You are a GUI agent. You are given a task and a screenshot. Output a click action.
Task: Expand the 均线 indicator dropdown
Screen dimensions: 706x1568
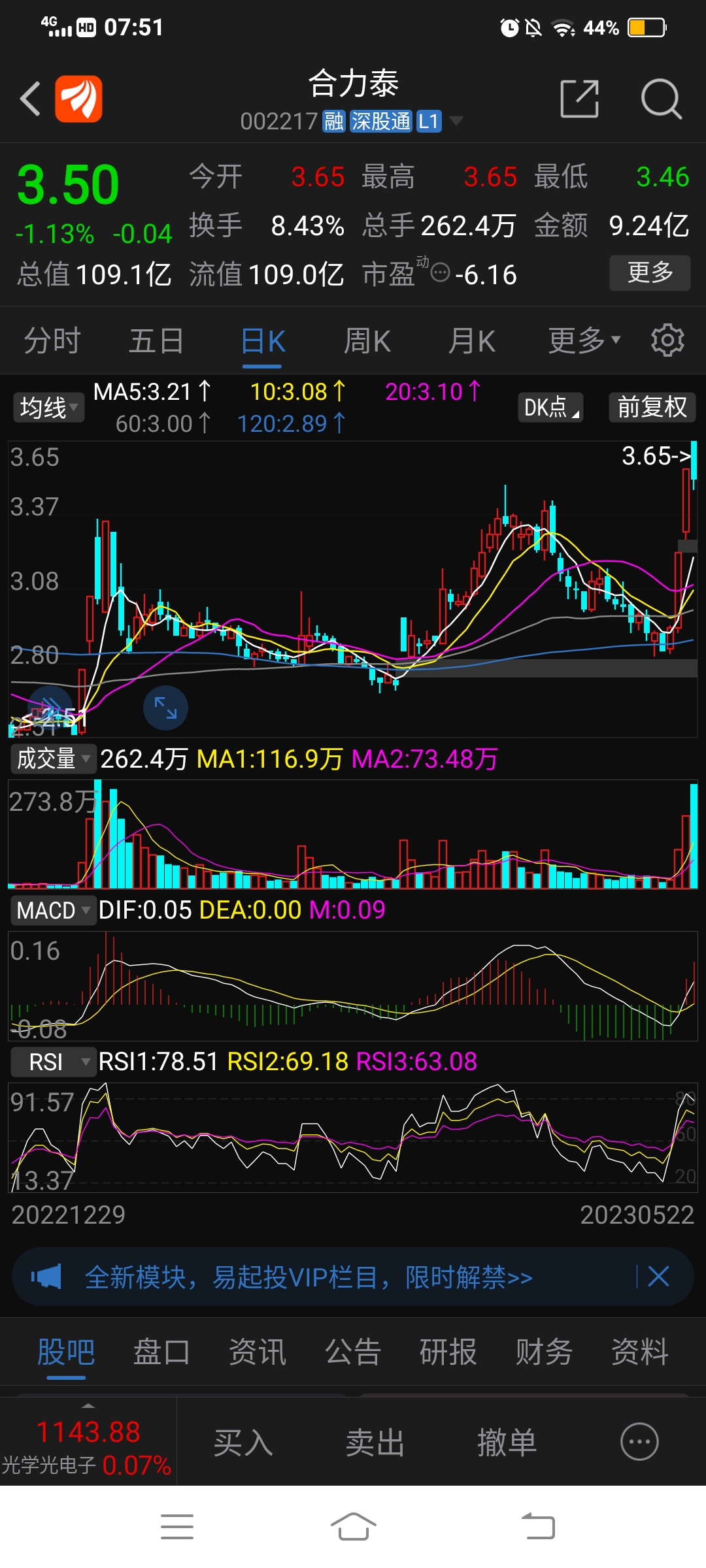48,408
